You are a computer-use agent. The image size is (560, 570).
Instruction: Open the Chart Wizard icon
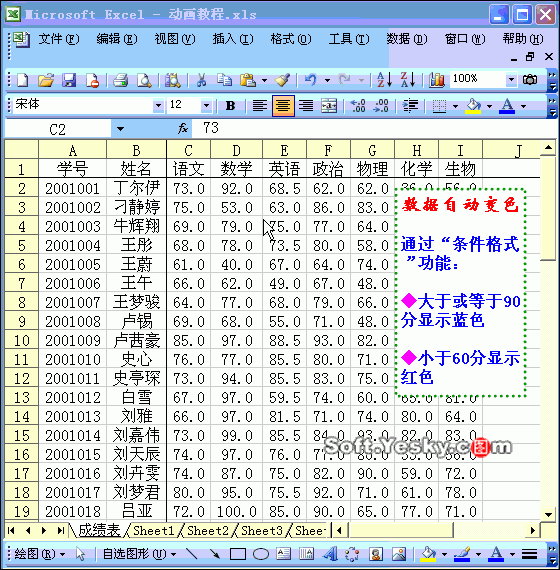tap(437, 80)
